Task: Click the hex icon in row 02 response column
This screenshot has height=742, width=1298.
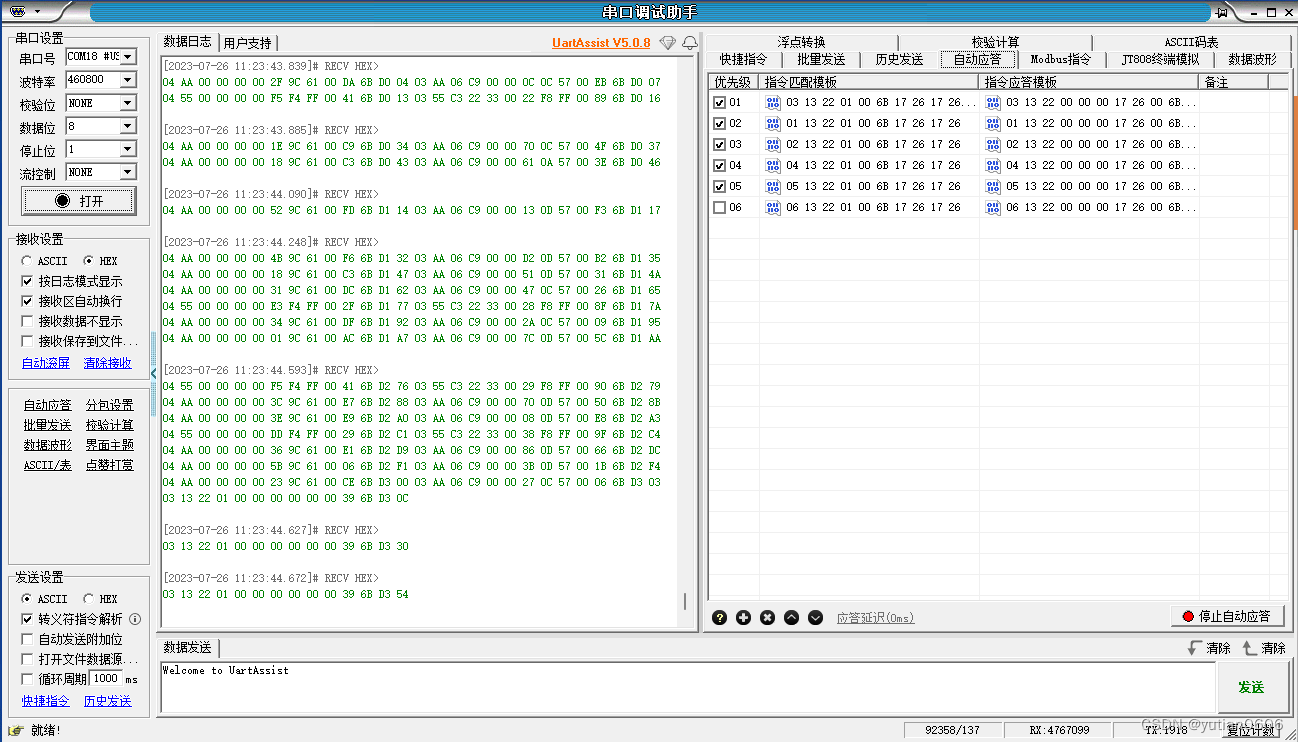Action: pos(993,123)
